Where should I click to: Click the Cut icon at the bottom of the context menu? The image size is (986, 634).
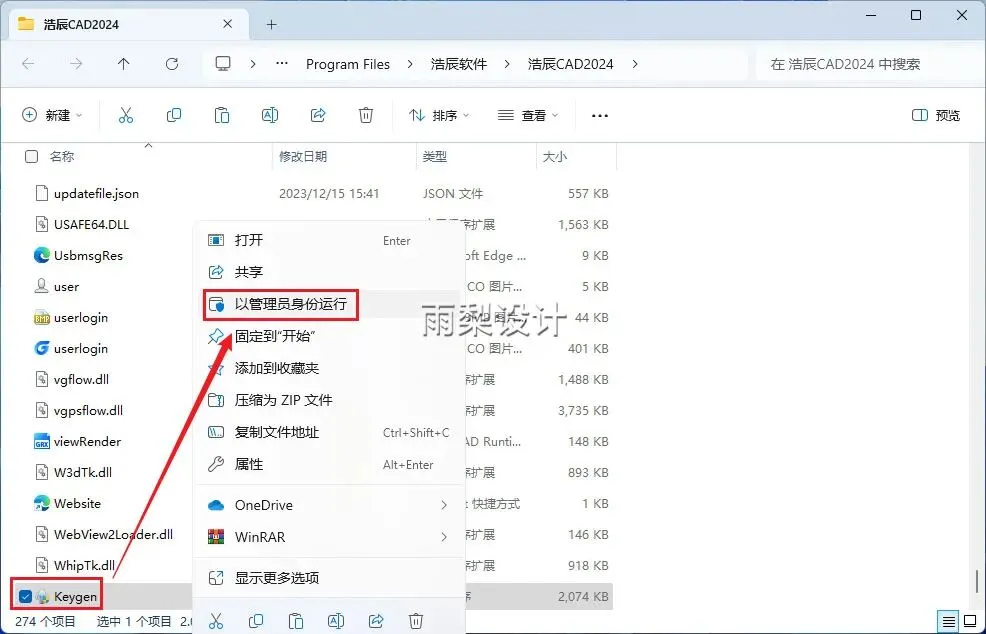pyautogui.click(x=216, y=621)
